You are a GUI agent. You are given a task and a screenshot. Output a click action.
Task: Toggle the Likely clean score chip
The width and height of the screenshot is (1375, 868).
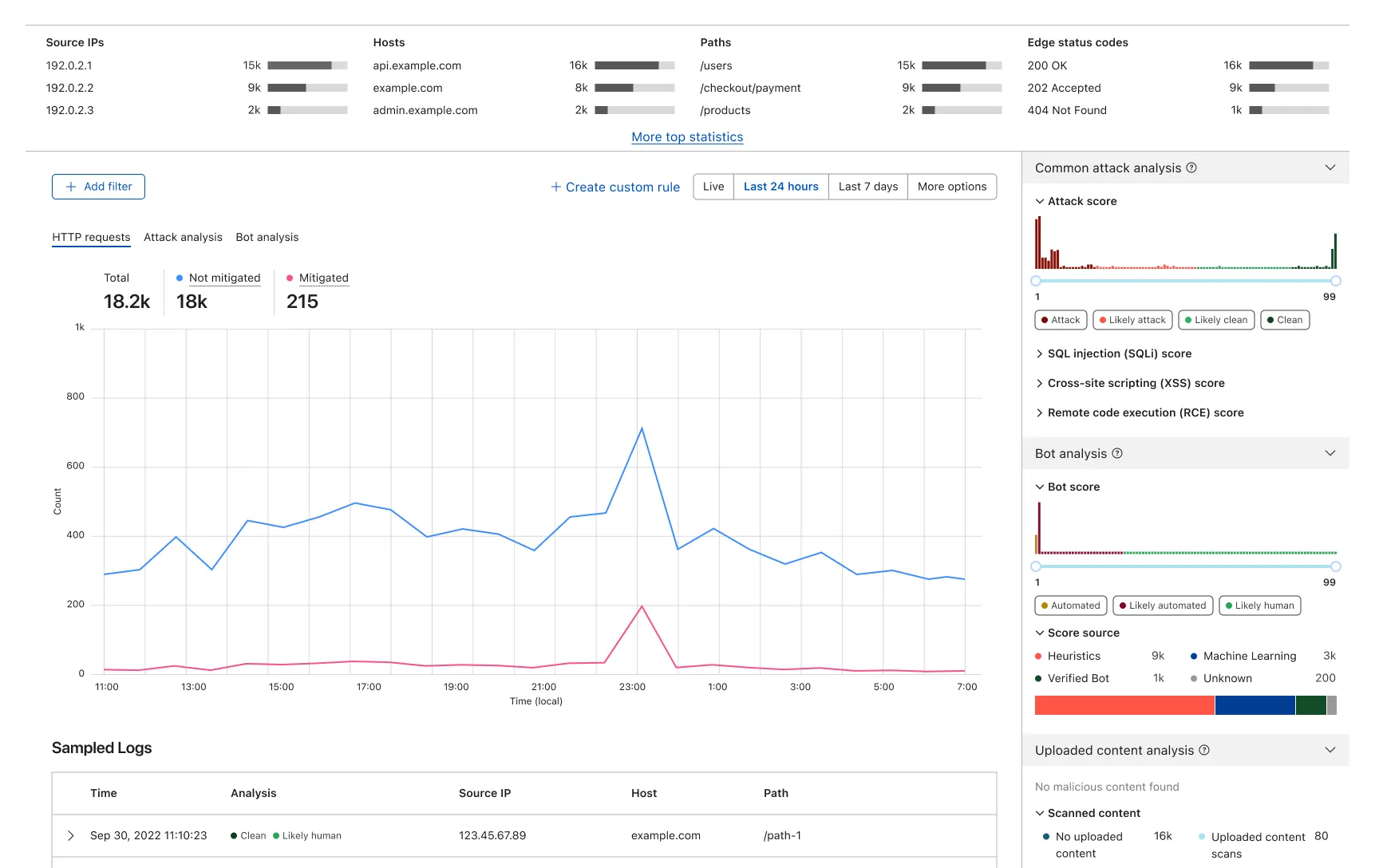click(1215, 320)
